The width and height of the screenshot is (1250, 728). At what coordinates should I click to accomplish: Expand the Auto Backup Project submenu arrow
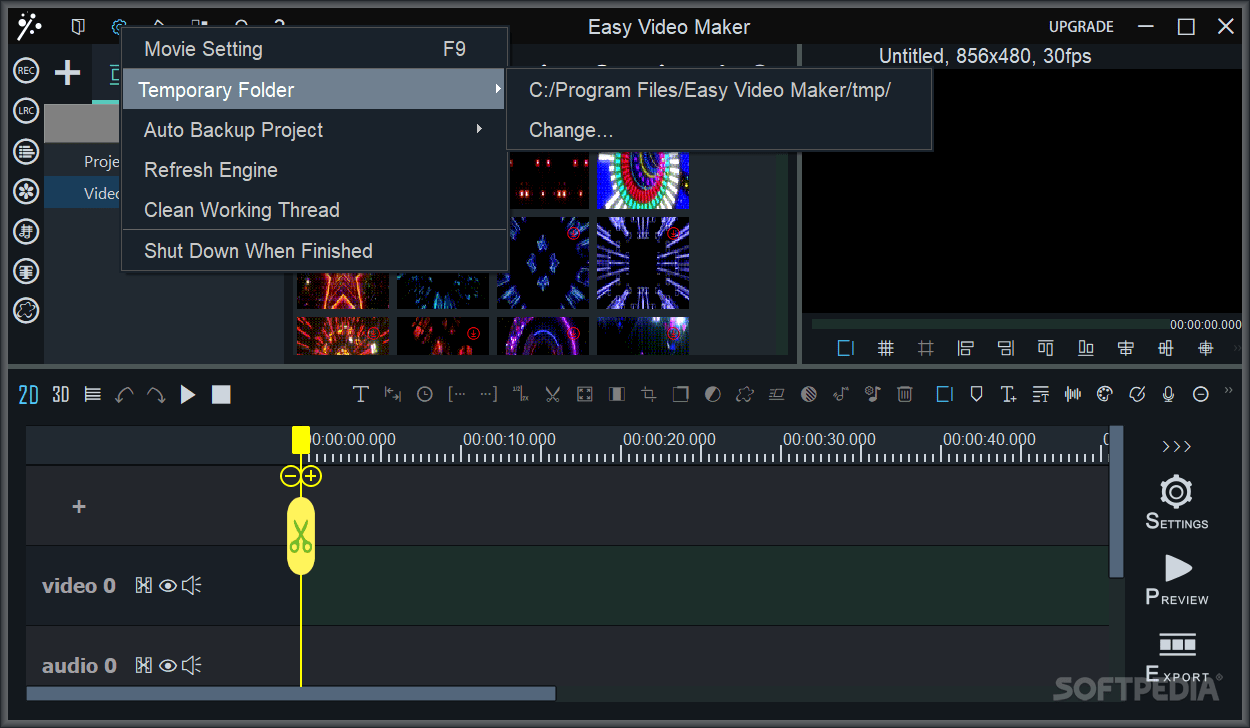click(480, 129)
